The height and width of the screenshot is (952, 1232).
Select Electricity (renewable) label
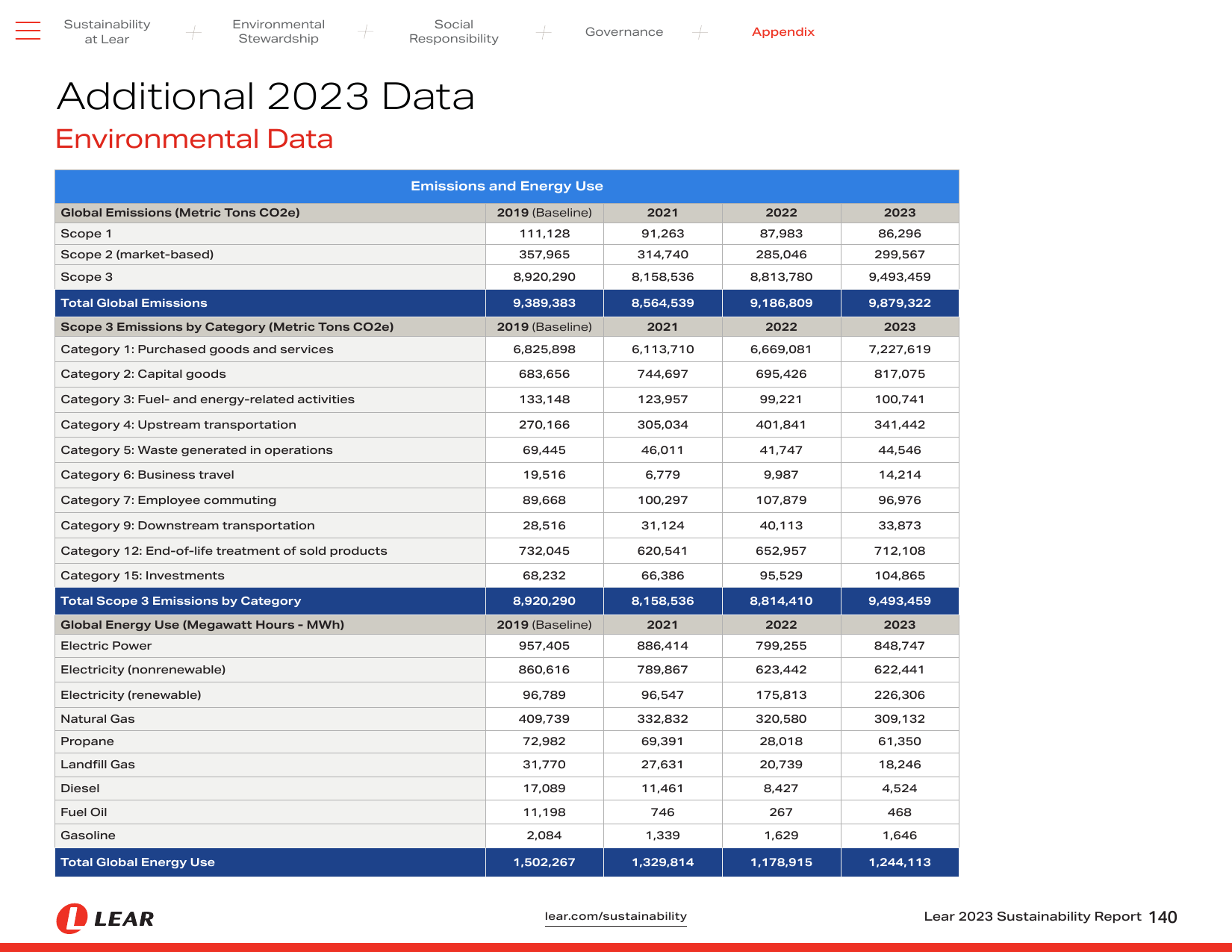[x=131, y=695]
